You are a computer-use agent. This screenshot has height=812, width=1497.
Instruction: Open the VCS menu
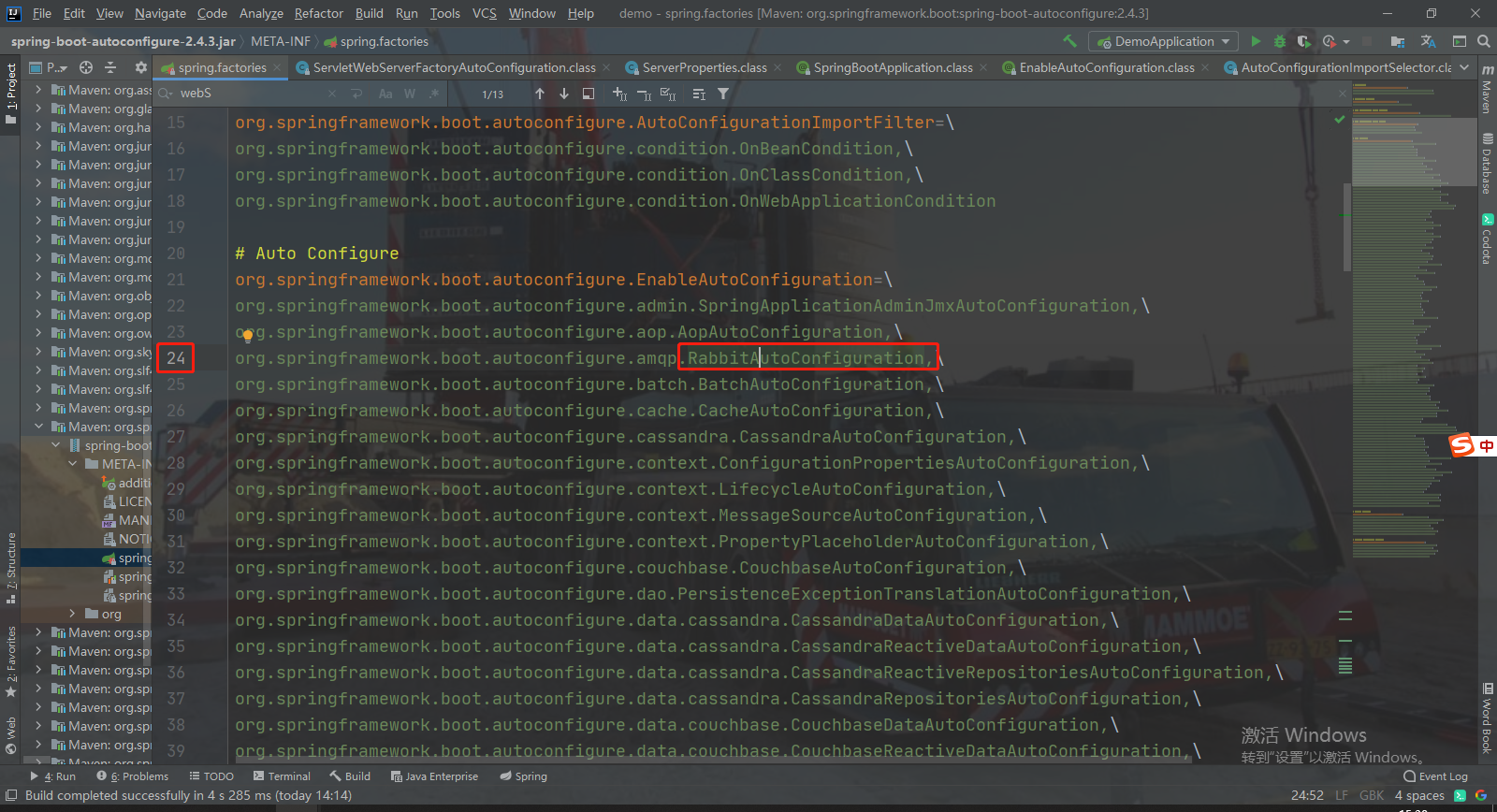(x=485, y=13)
